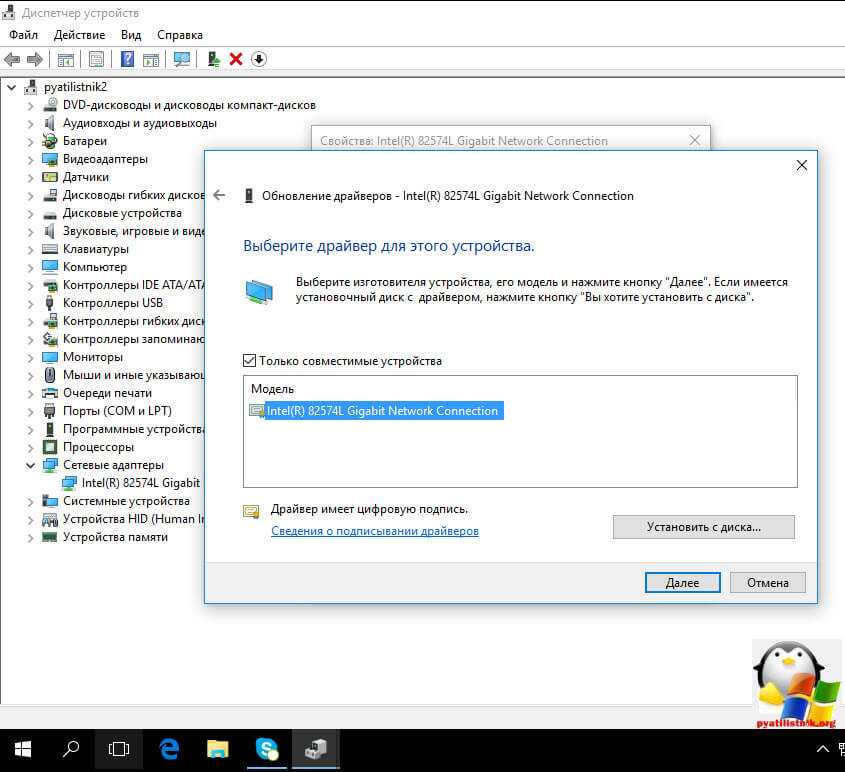Click the 'Далее' button
This screenshot has height=772, width=845.
click(682, 582)
